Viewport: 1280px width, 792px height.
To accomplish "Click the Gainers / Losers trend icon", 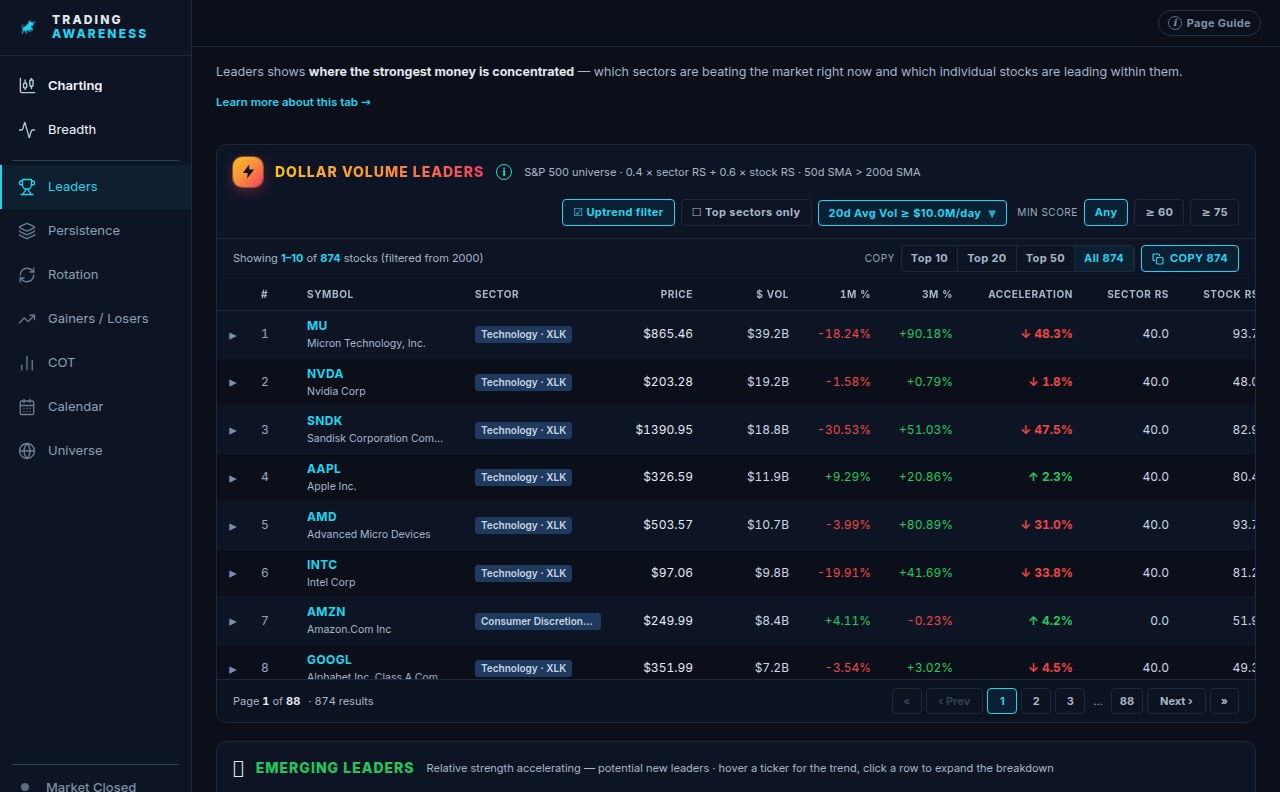I will (x=28, y=319).
